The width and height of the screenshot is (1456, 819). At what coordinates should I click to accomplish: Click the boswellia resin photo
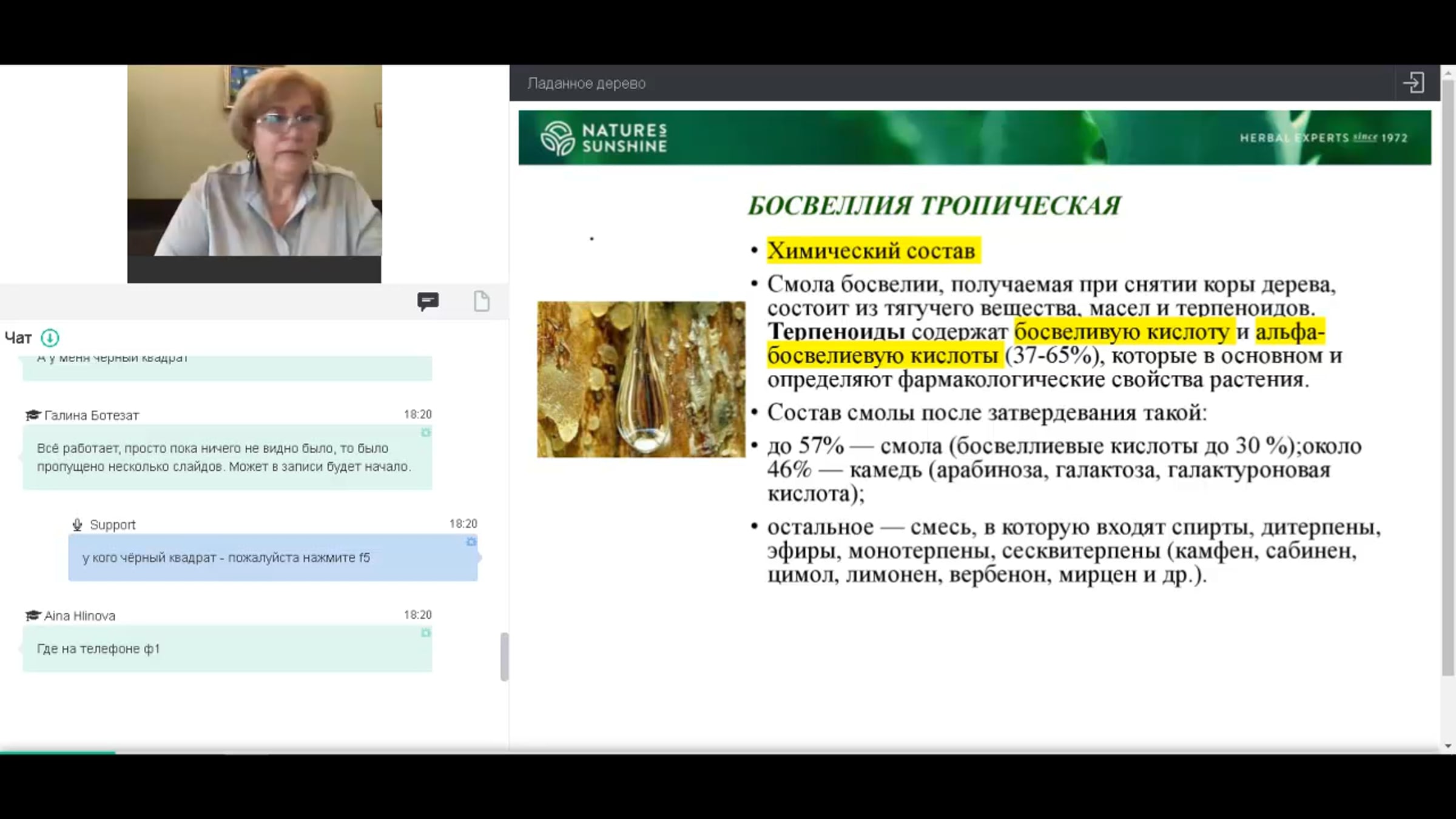[641, 379]
